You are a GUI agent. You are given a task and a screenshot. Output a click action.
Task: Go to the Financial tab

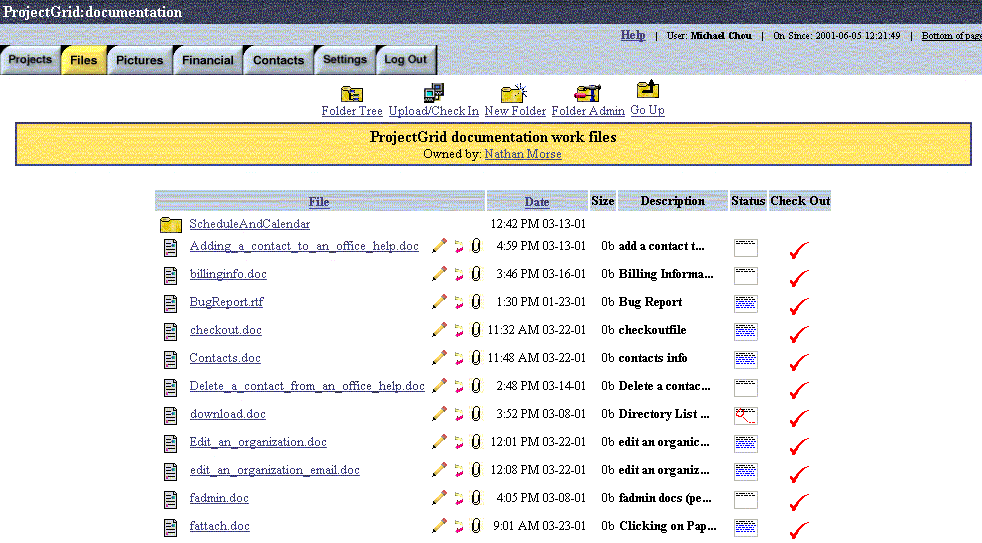pos(208,60)
